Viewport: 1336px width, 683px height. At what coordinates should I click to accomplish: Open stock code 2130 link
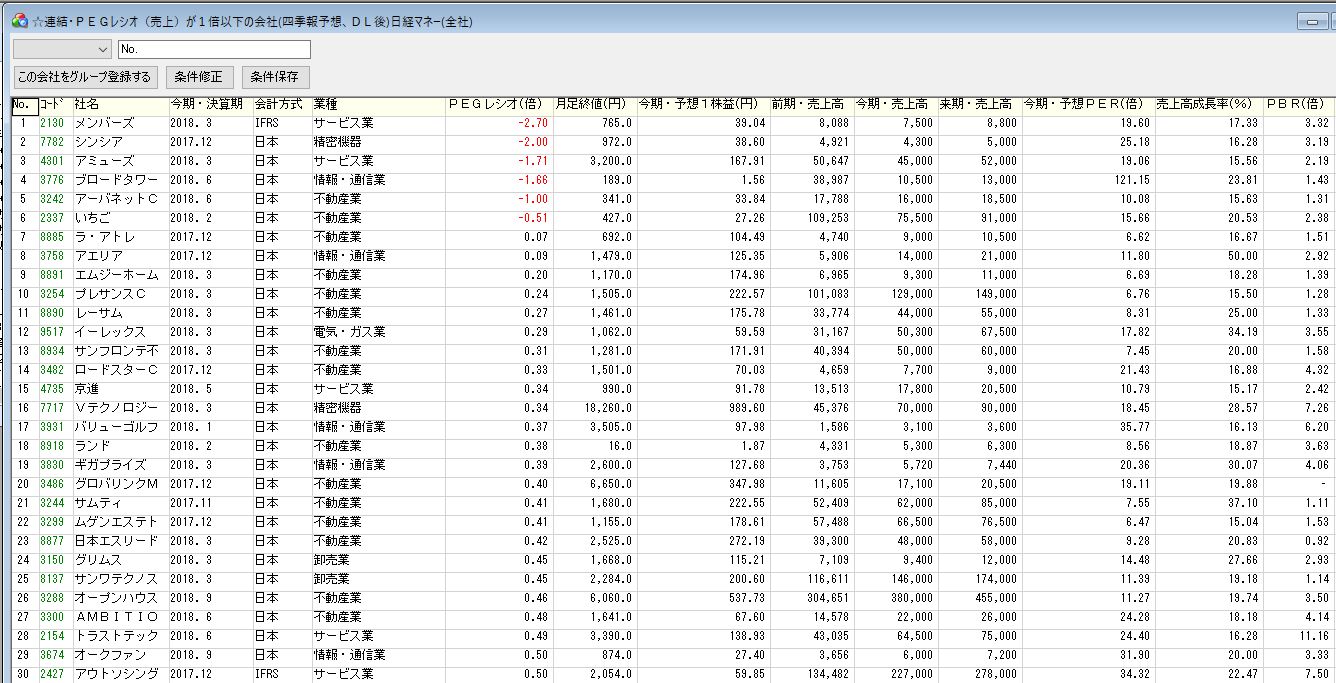pyautogui.click(x=52, y=123)
